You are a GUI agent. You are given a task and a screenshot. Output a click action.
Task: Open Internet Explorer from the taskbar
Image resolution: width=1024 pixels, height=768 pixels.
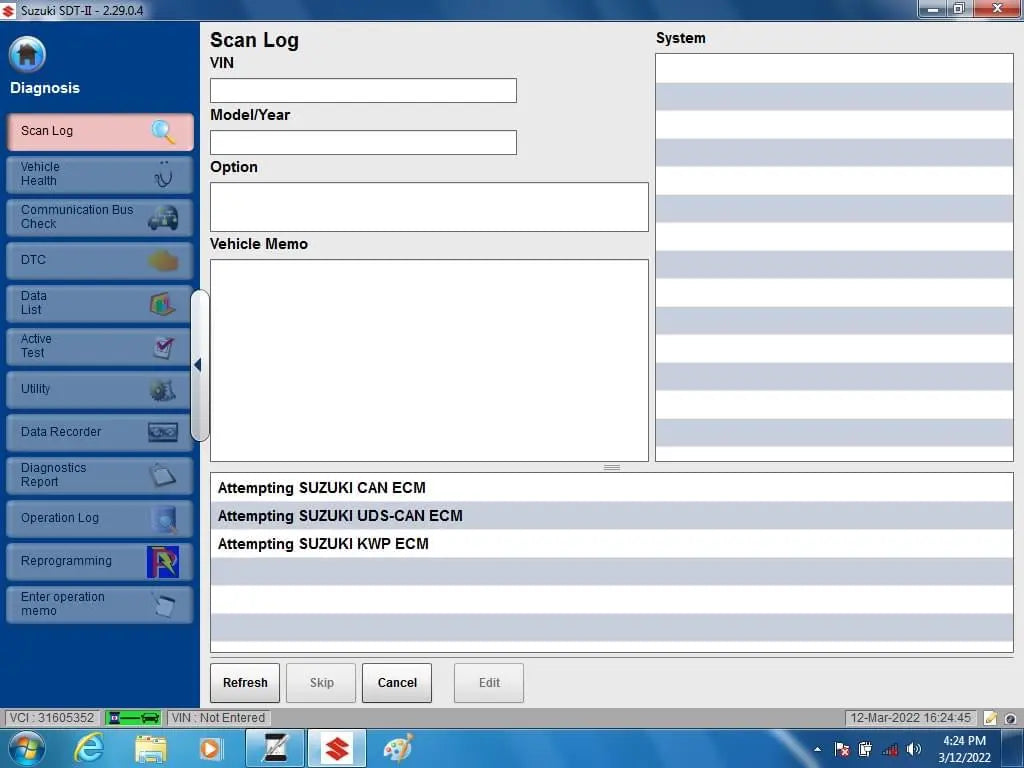(x=89, y=748)
